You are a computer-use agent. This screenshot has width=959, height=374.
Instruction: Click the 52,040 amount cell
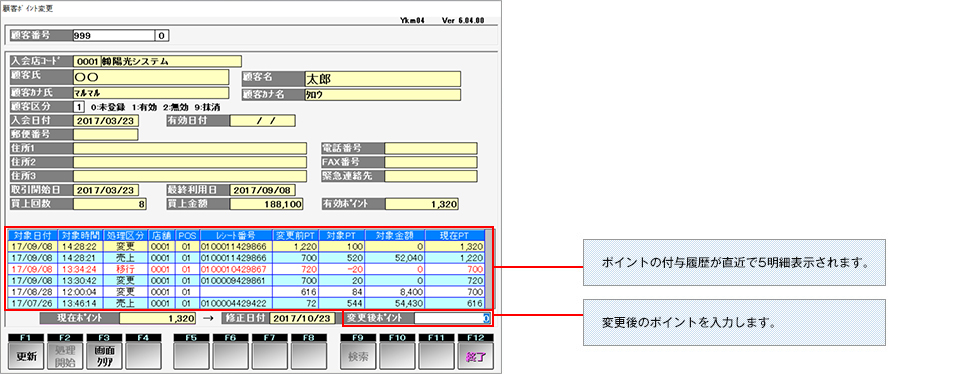[394, 257]
